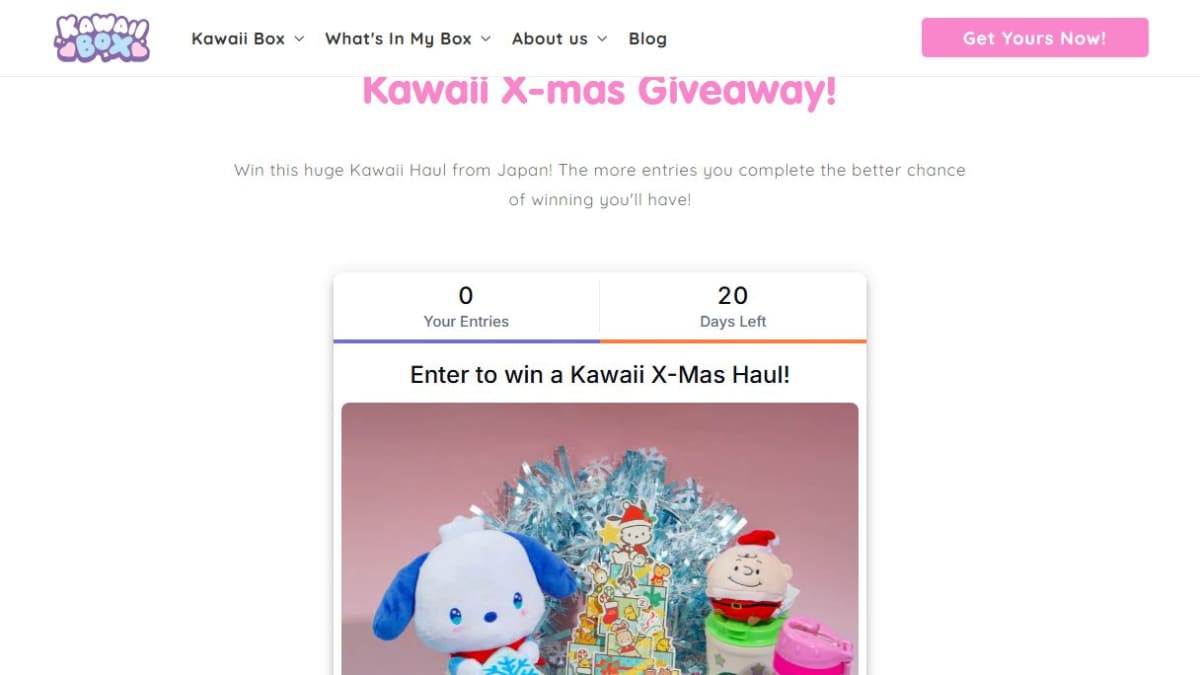Expand the About us chevron
Image resolution: width=1200 pixels, height=675 pixels.
tap(602, 39)
